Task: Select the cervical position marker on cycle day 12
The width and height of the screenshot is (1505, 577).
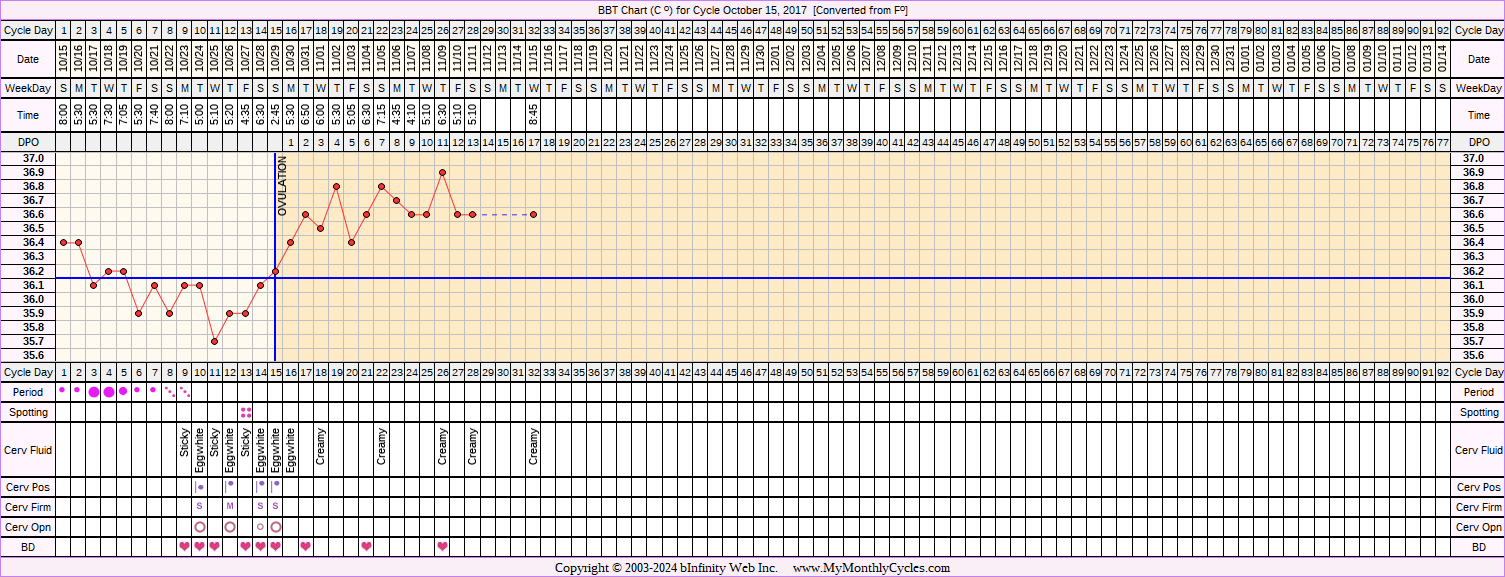Action: (x=230, y=486)
